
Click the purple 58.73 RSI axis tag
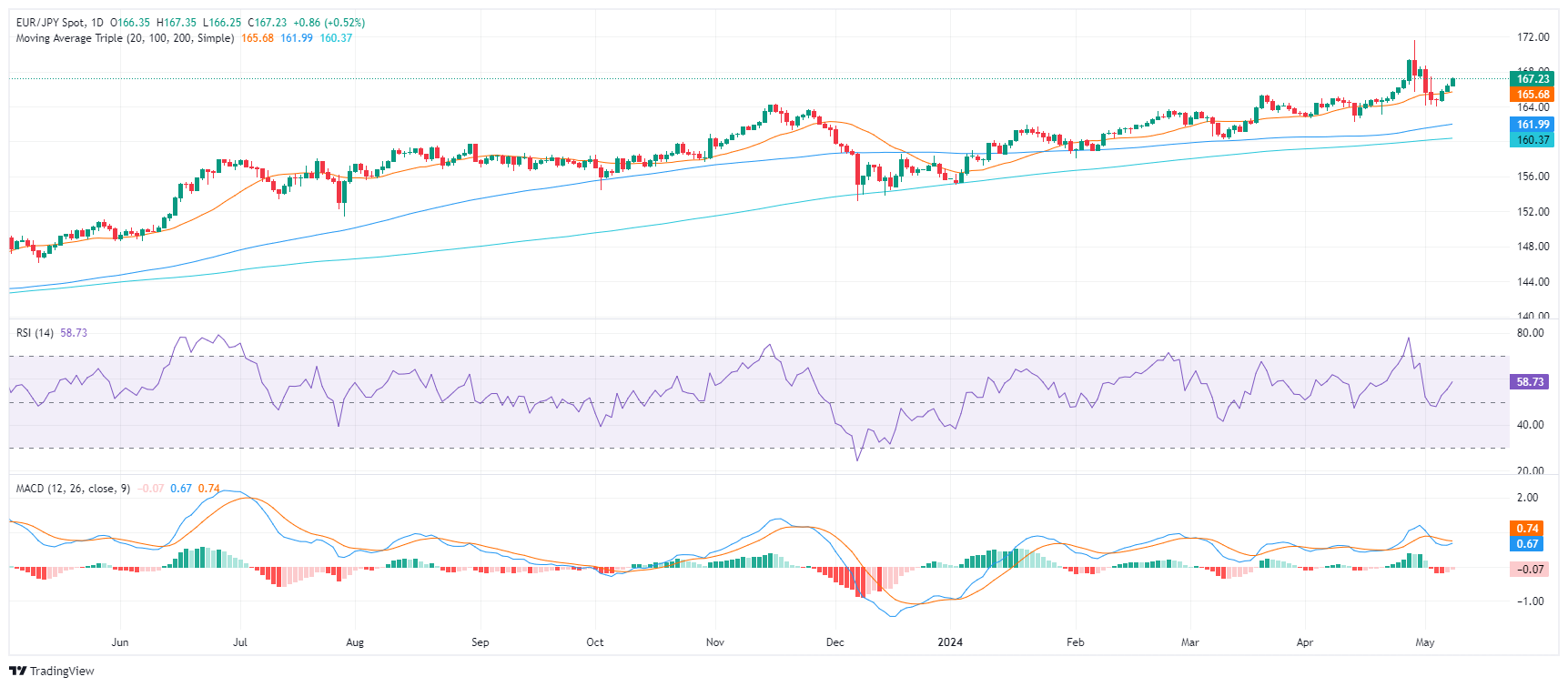pos(1530,382)
